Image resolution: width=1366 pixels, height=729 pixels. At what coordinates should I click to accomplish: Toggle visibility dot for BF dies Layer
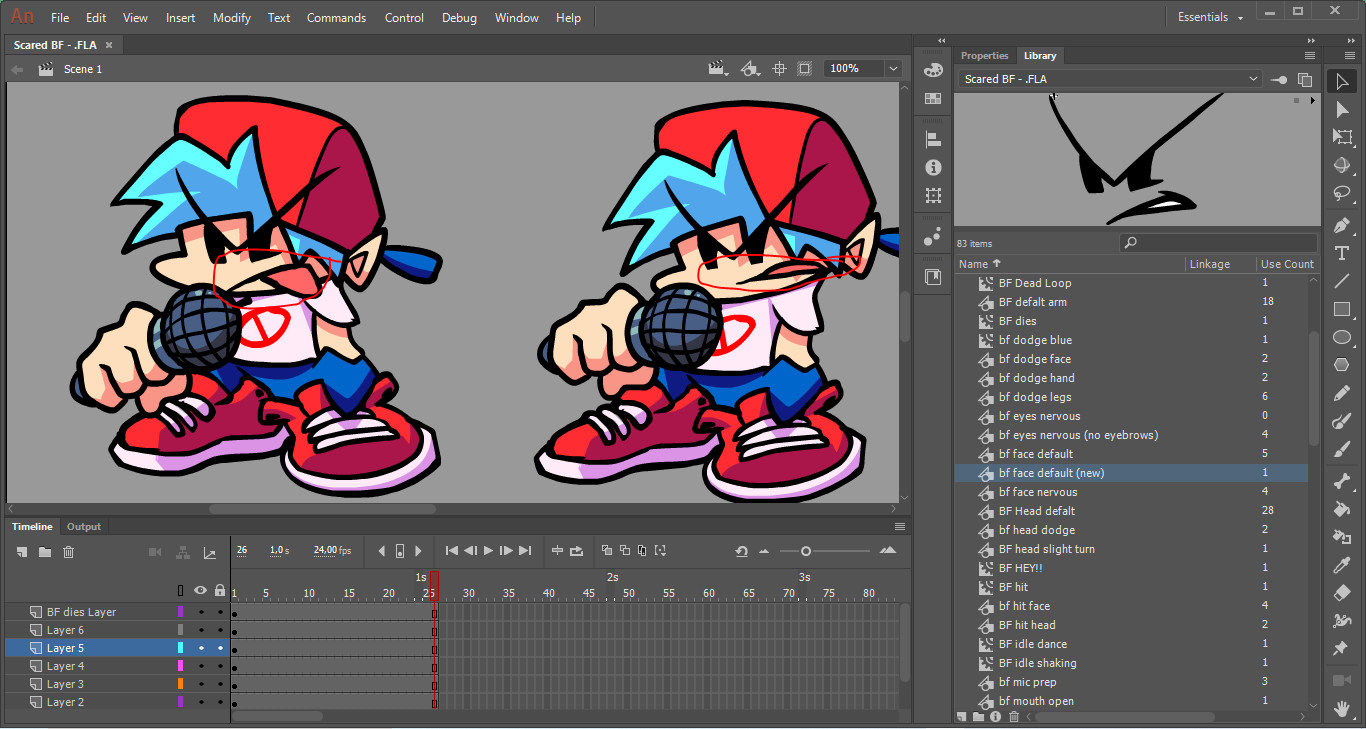tap(201, 612)
